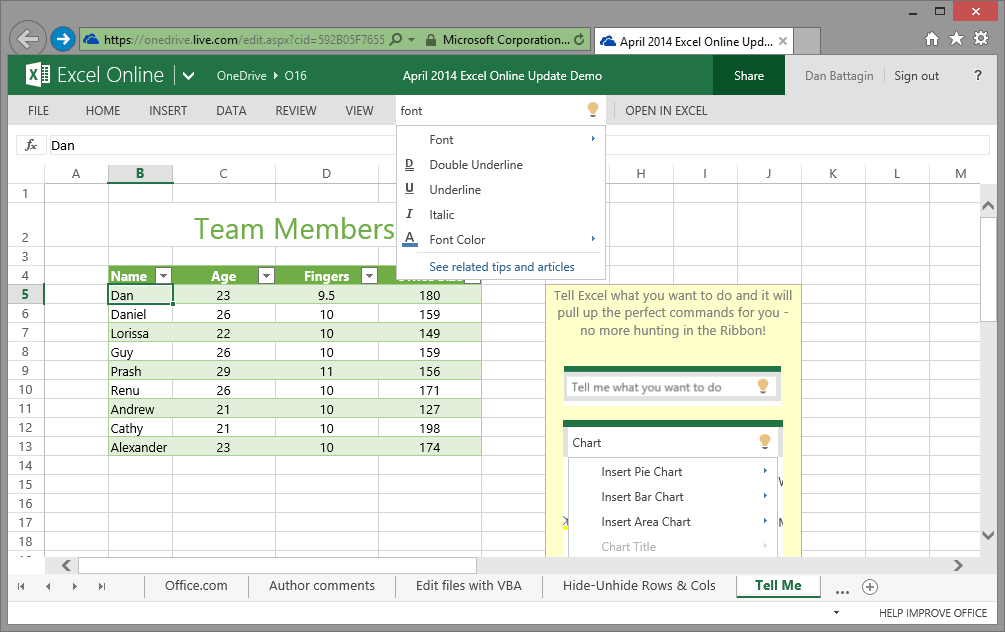Open the Age column filter dropdown
Viewport: 1005px width, 632px height.
tap(266, 275)
